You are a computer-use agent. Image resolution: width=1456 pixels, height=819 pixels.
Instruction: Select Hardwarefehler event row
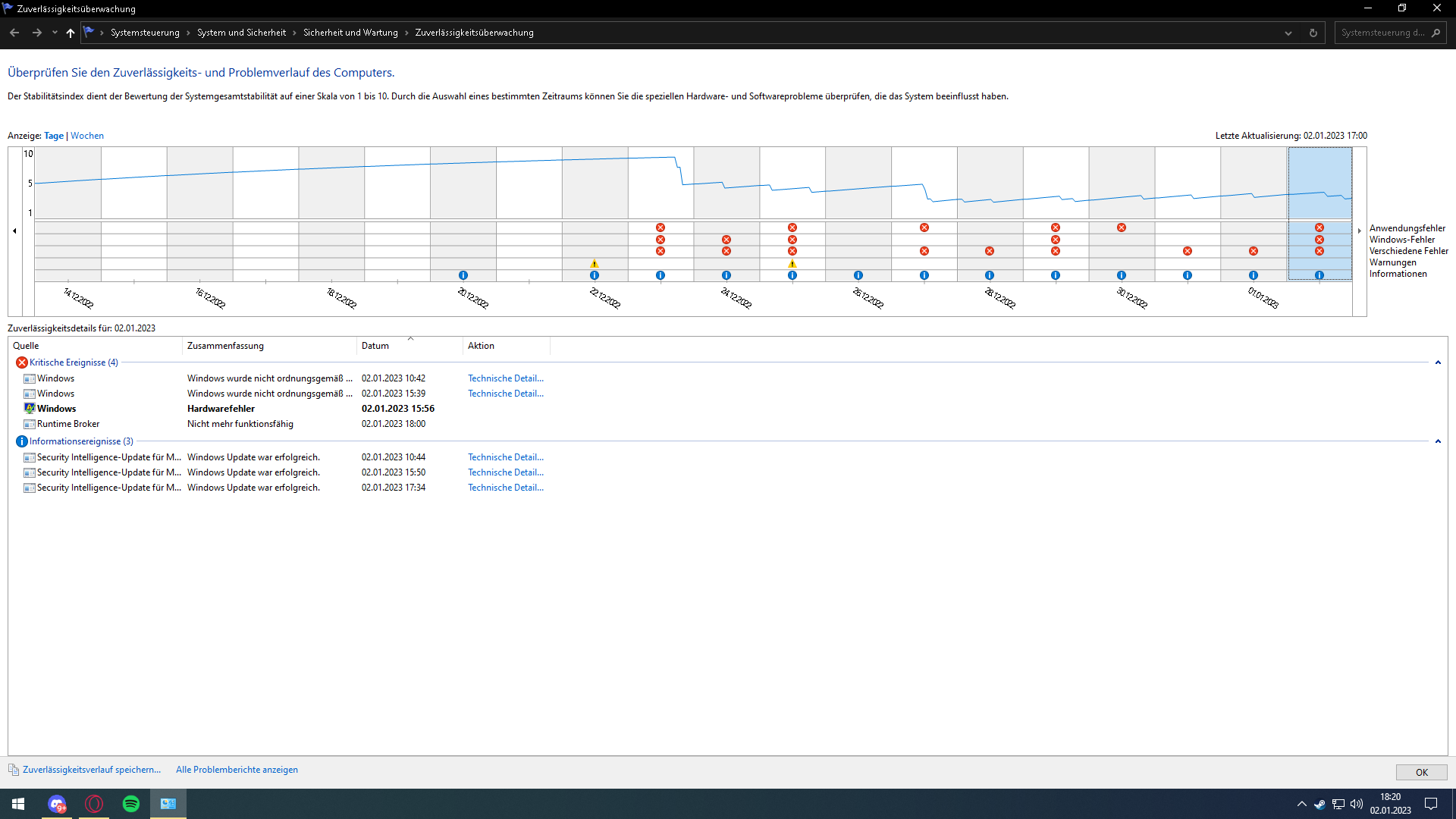click(x=221, y=409)
